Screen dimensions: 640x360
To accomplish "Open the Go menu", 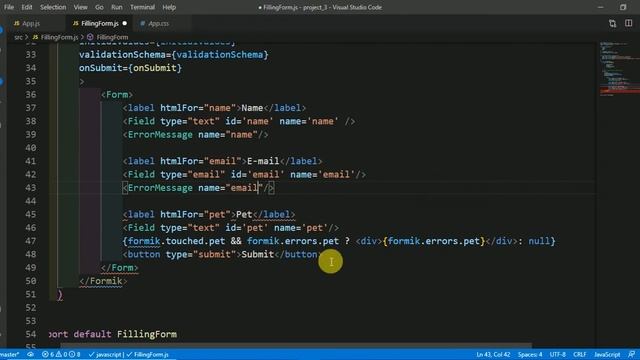I will point(99,7).
